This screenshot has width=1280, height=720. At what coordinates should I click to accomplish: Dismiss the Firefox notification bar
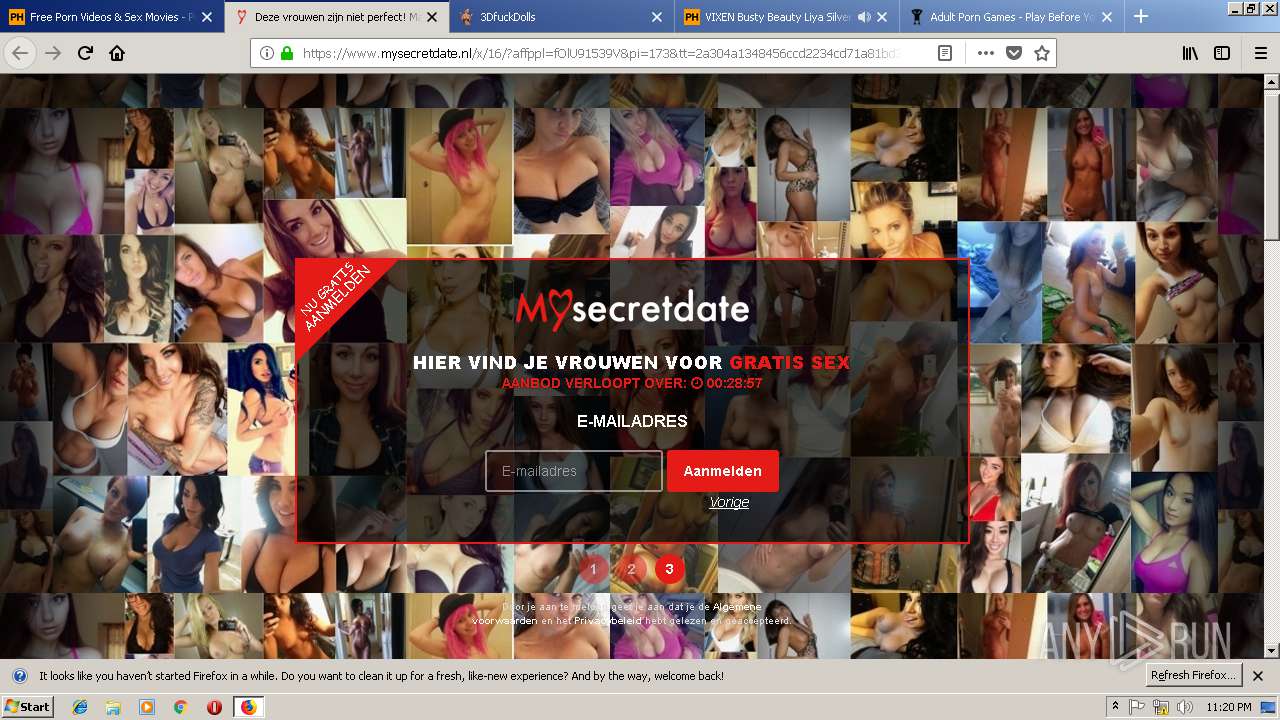1258,675
